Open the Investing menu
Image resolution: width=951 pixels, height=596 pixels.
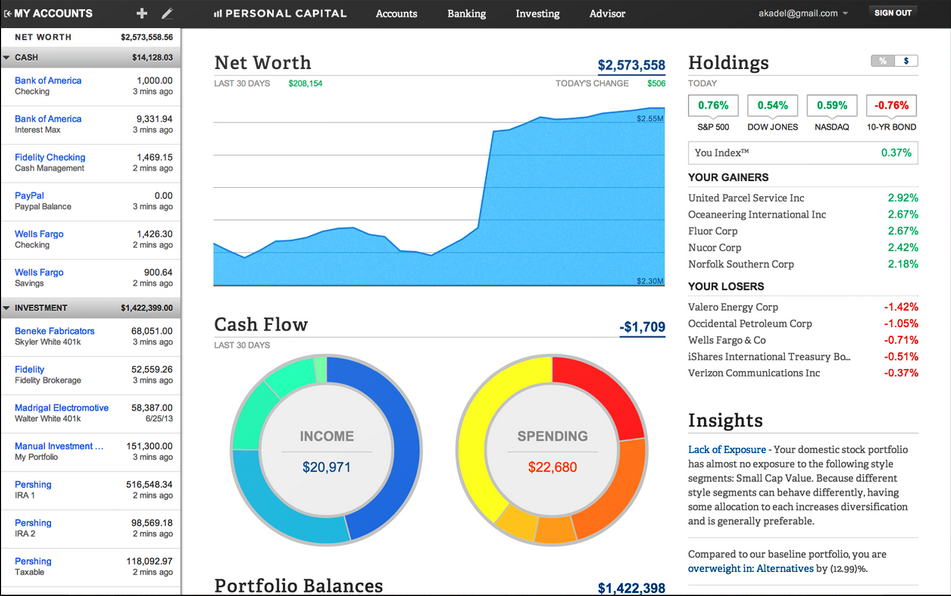(x=537, y=14)
